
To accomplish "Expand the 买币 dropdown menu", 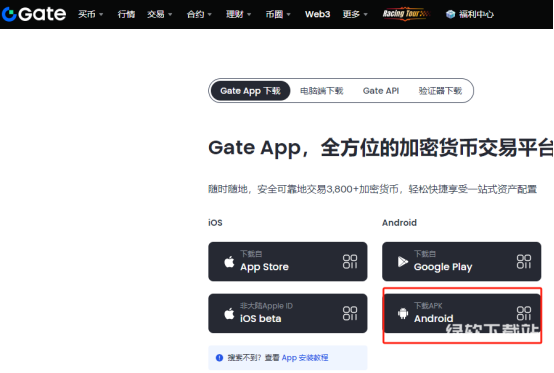I will (x=90, y=14).
